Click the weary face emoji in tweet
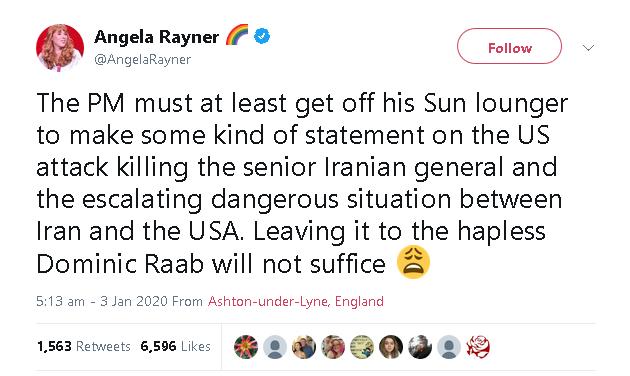This screenshot has height=376, width=630. pos(413,263)
